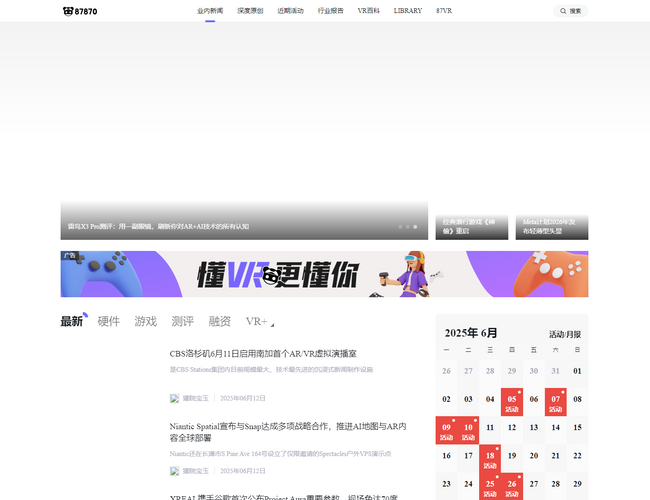The image size is (650, 500).
Task: Click author avatar under Niantic article
Action: tap(175, 471)
